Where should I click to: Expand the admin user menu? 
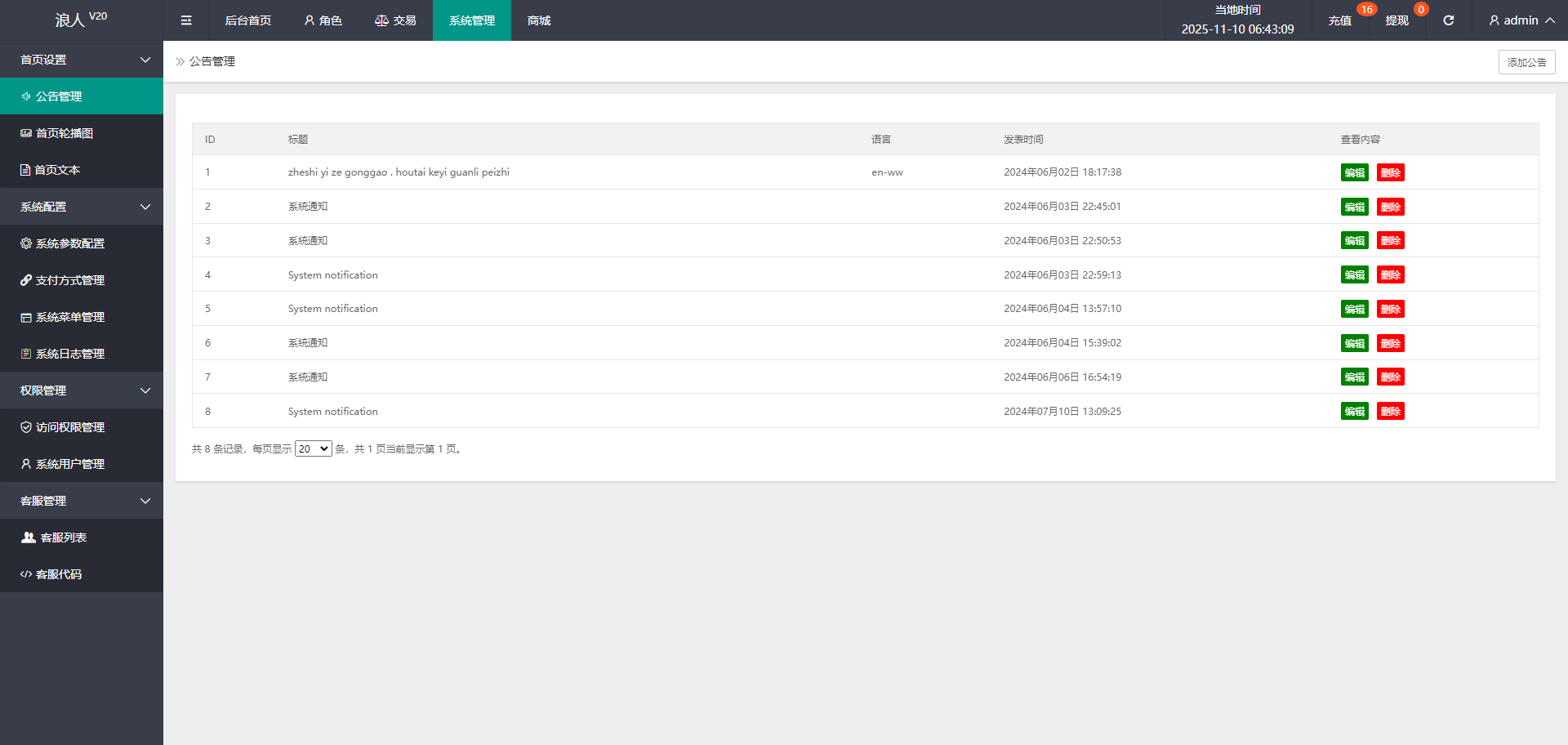tap(1521, 20)
